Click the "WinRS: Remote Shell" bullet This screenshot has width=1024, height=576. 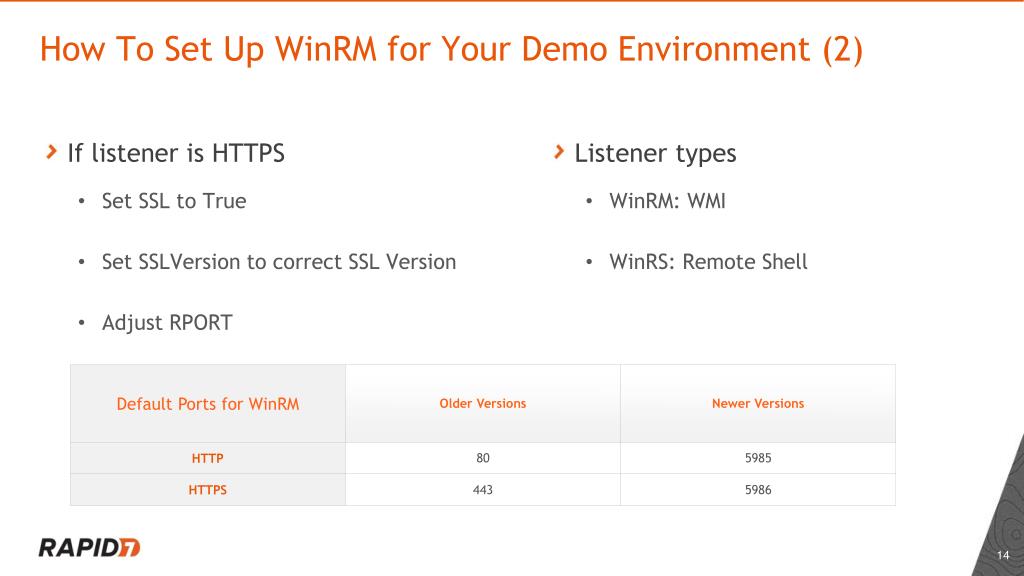pos(709,262)
